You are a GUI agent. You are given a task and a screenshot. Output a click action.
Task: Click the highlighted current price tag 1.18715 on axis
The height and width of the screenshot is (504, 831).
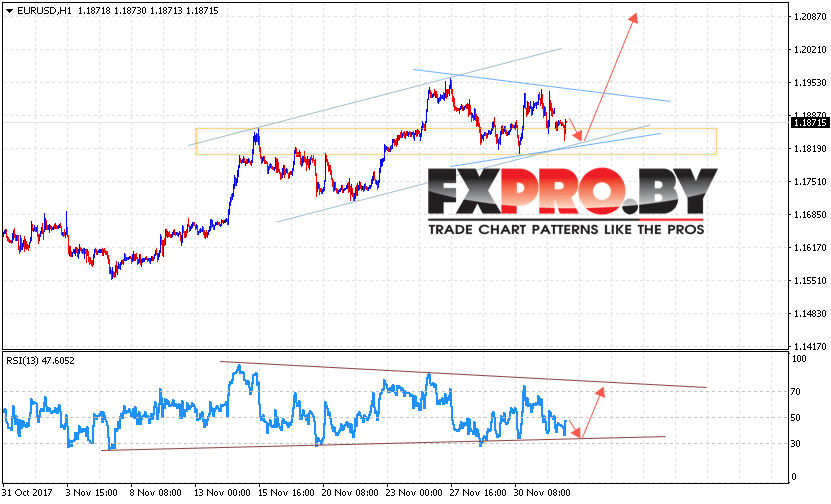pos(809,123)
